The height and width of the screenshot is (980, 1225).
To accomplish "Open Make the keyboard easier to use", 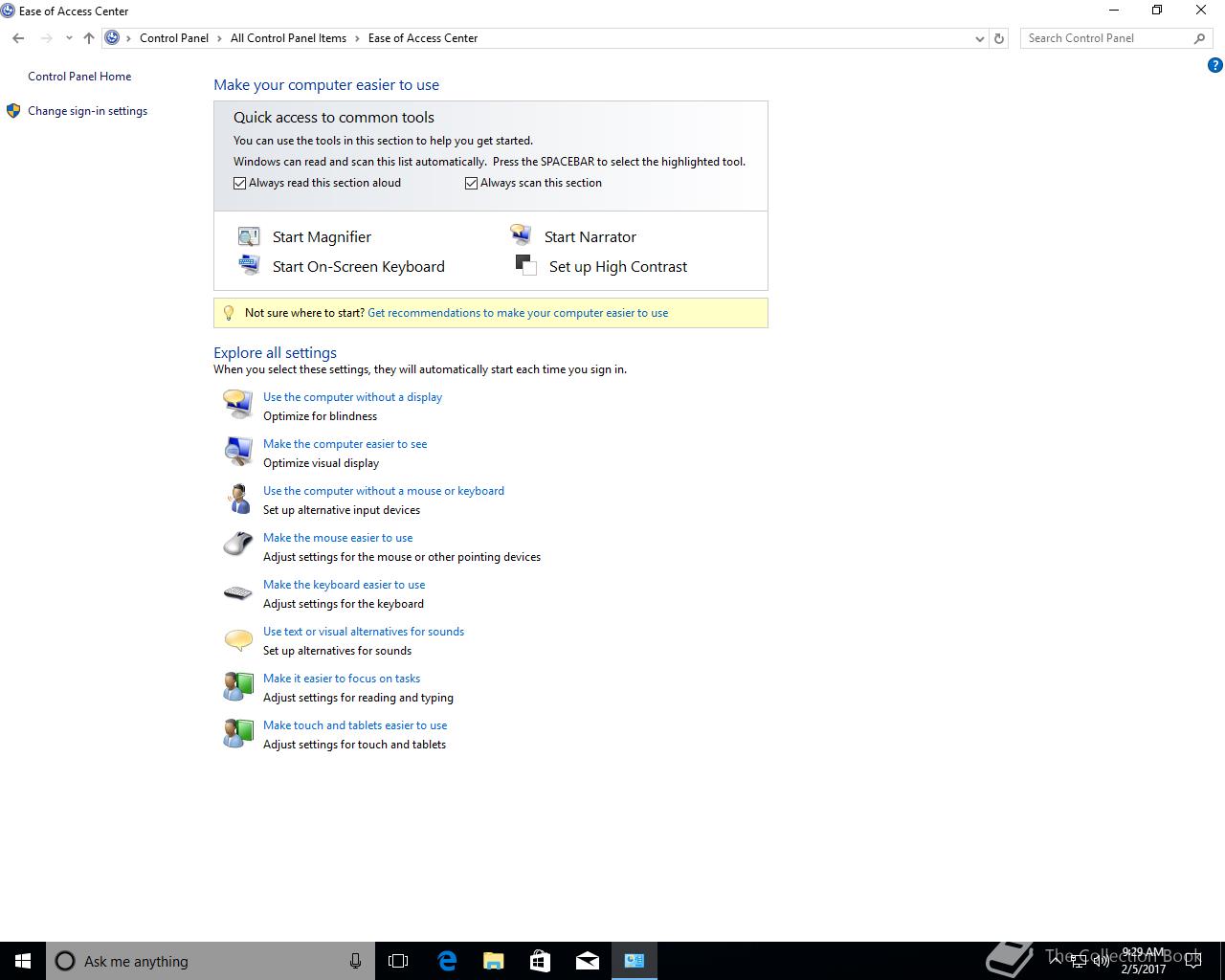I will [x=344, y=585].
